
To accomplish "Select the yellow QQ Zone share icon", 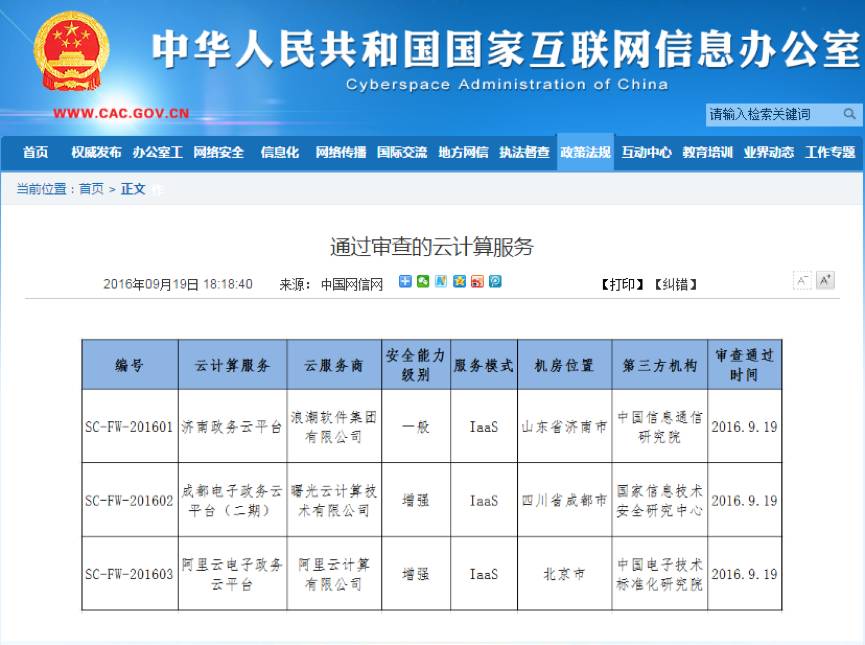I will tap(460, 281).
